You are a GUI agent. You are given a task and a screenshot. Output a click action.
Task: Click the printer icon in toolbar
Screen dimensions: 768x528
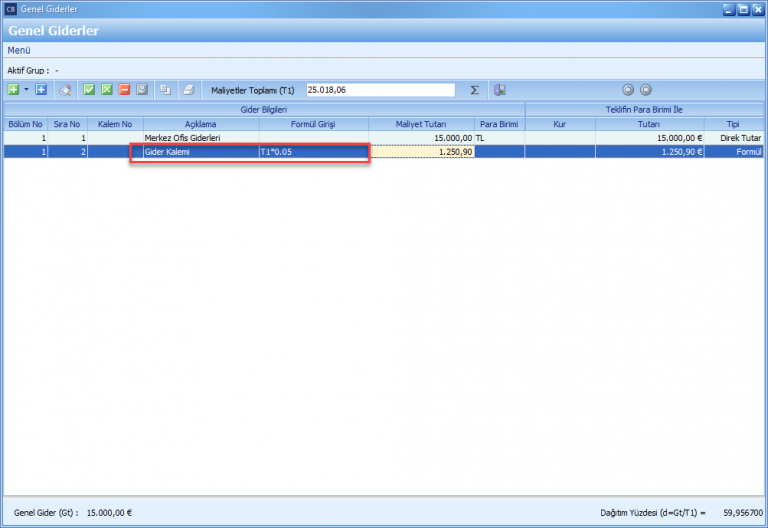tap(187, 90)
